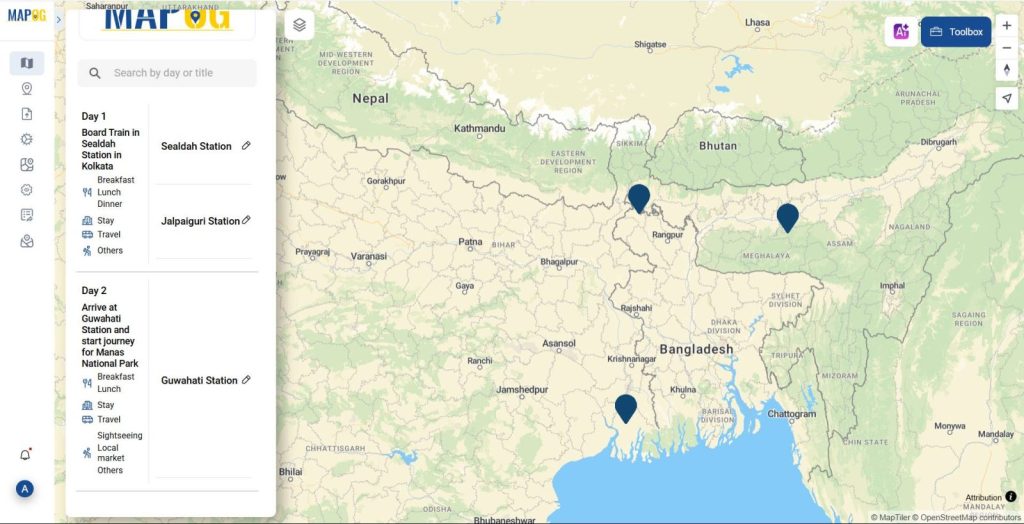
Task: Open the AI assistant purple icon
Action: point(901,31)
